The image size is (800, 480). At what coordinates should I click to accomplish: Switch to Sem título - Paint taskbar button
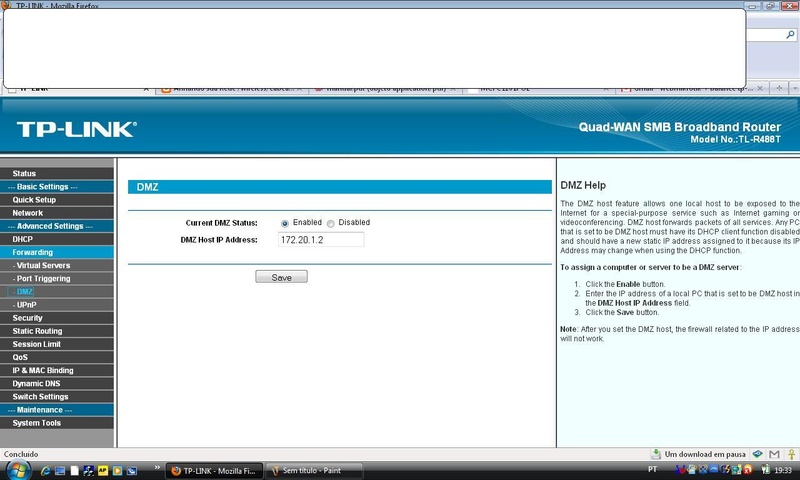tap(314, 471)
